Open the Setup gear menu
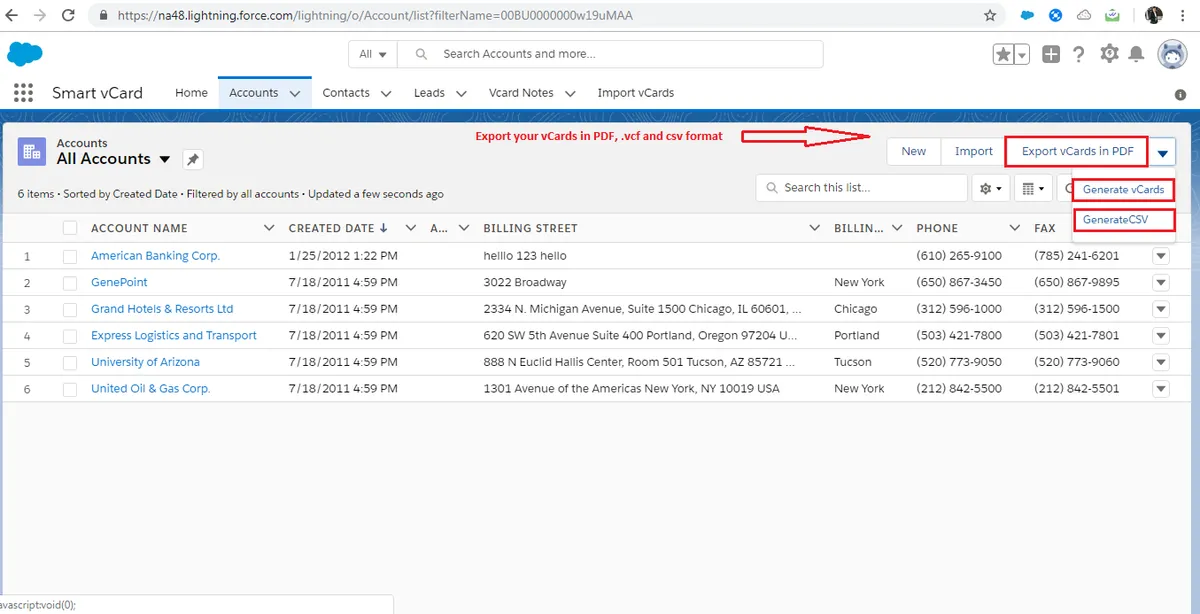The width and height of the screenshot is (1200, 614). (x=1109, y=54)
